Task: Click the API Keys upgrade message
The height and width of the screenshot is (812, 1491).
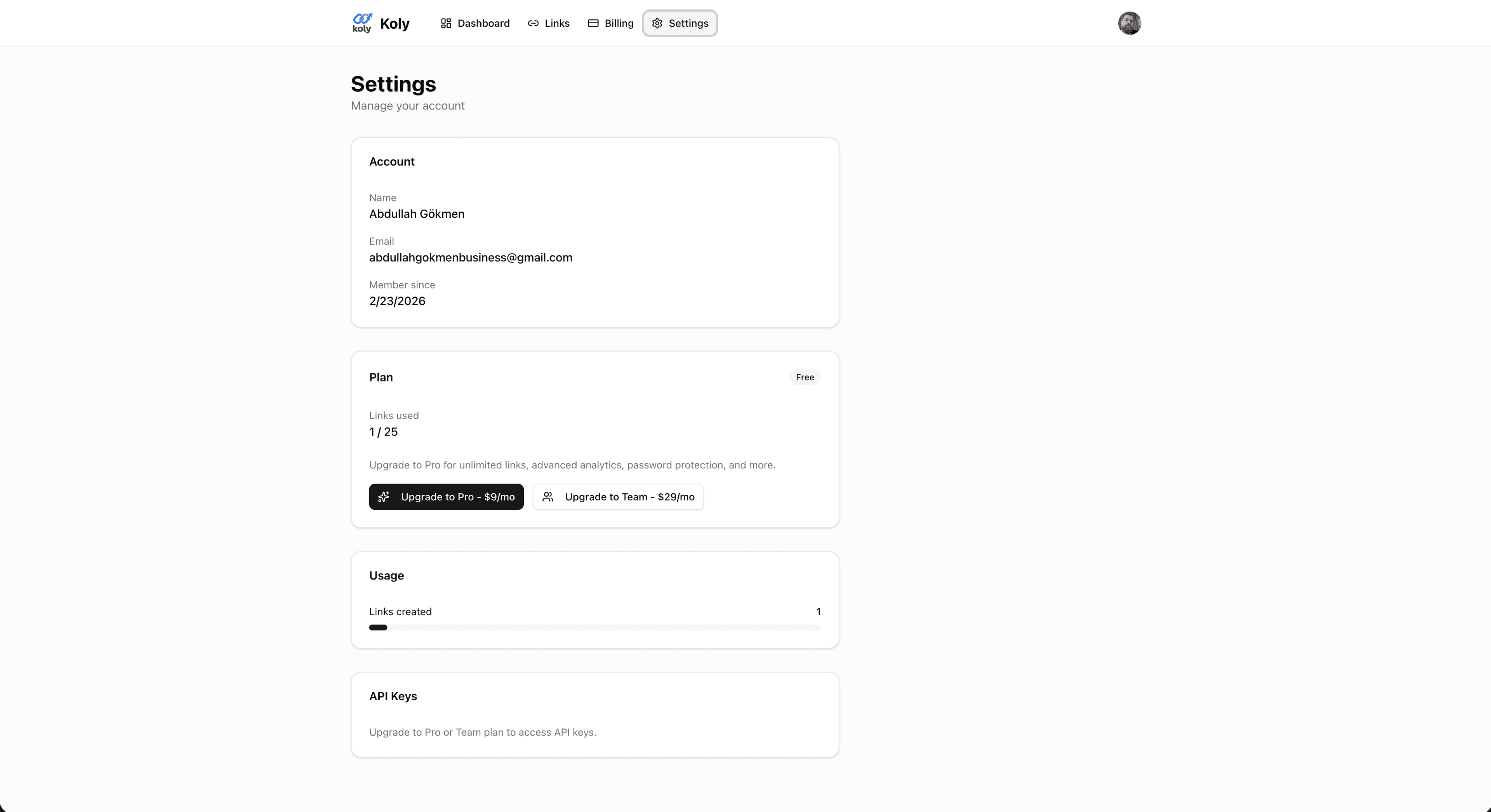Action: point(483,732)
